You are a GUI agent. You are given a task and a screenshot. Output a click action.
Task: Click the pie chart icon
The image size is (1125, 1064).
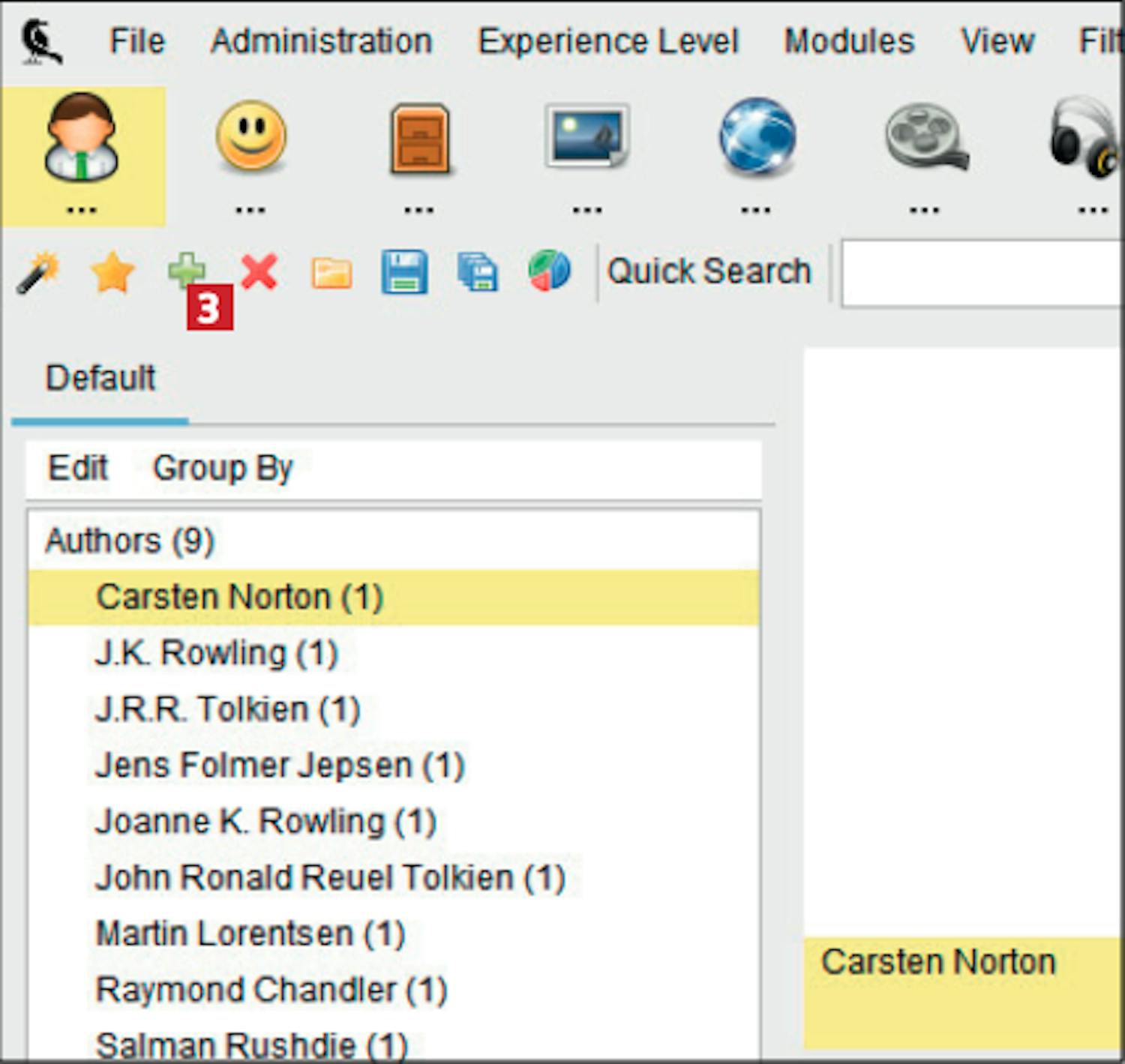tap(550, 271)
